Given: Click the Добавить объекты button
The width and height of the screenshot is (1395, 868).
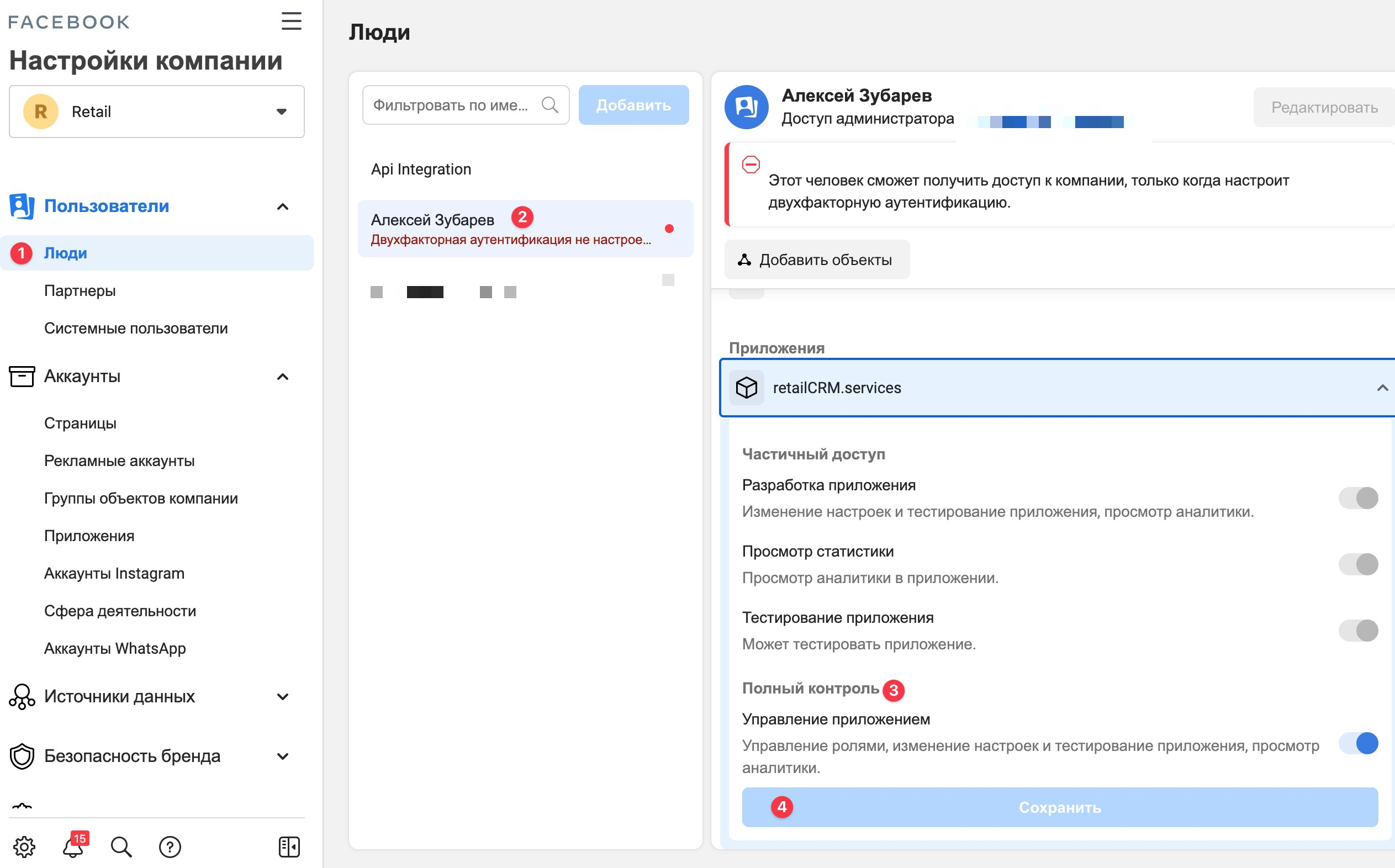Looking at the screenshot, I should click(817, 260).
